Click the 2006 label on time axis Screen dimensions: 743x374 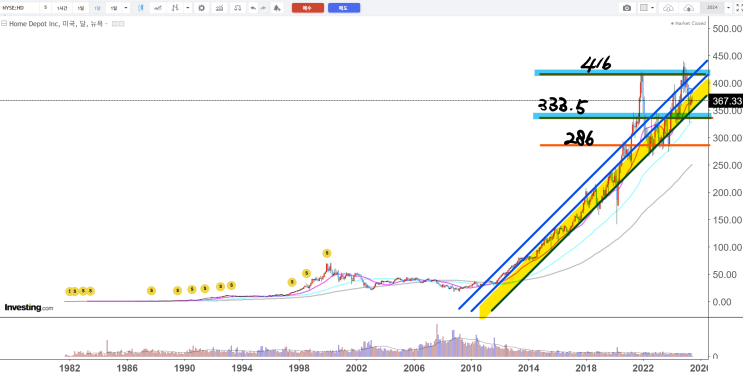(x=414, y=367)
